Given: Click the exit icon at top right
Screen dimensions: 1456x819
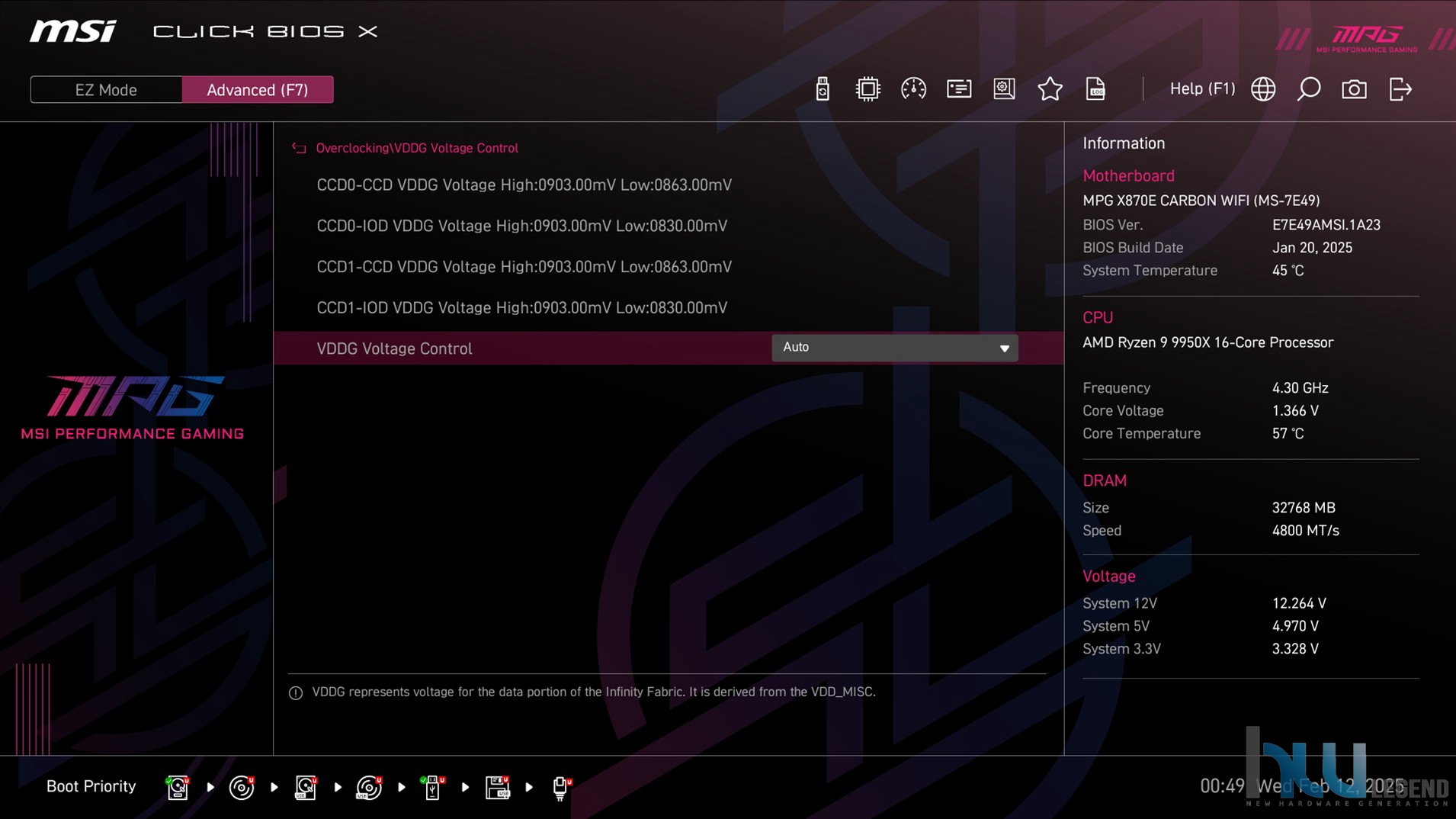Looking at the screenshot, I should (1400, 89).
